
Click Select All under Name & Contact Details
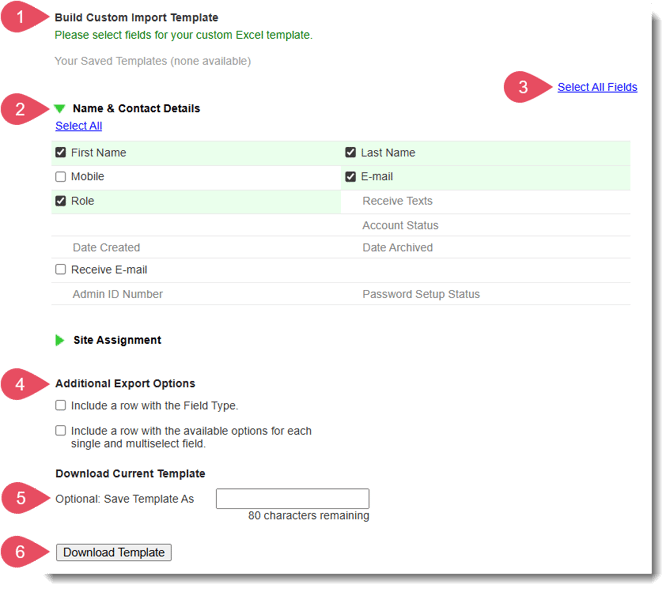(x=78, y=126)
